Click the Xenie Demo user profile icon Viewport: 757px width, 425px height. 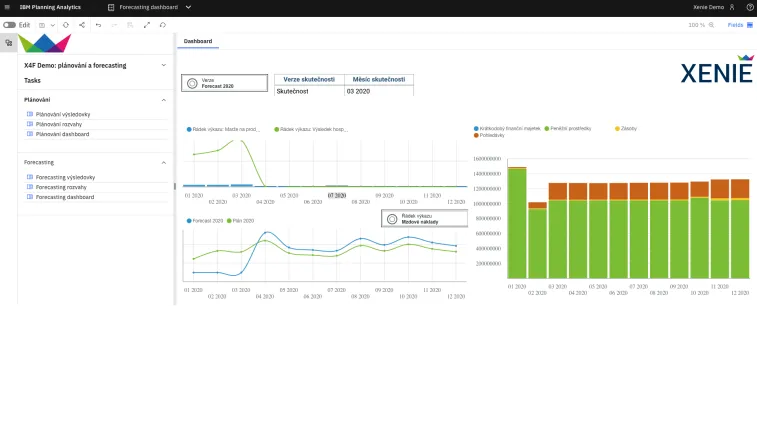(x=732, y=7)
